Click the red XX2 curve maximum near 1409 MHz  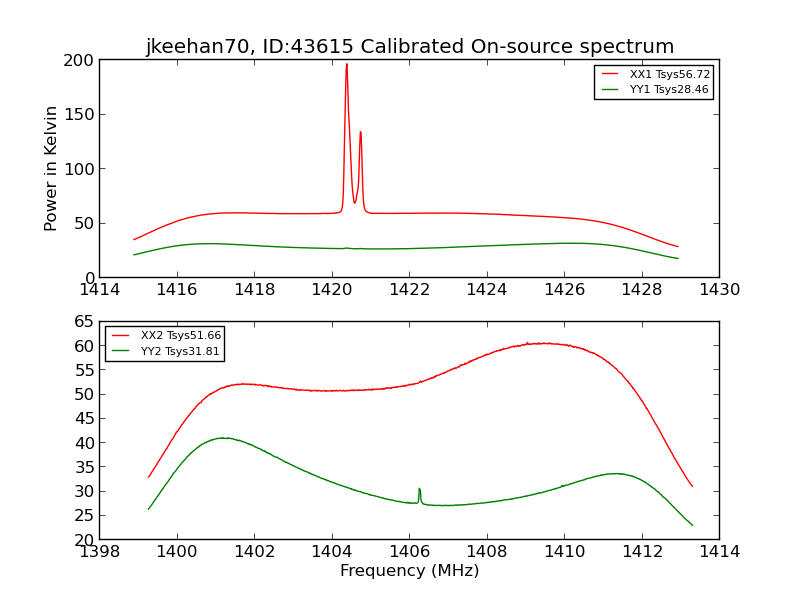coord(541,343)
